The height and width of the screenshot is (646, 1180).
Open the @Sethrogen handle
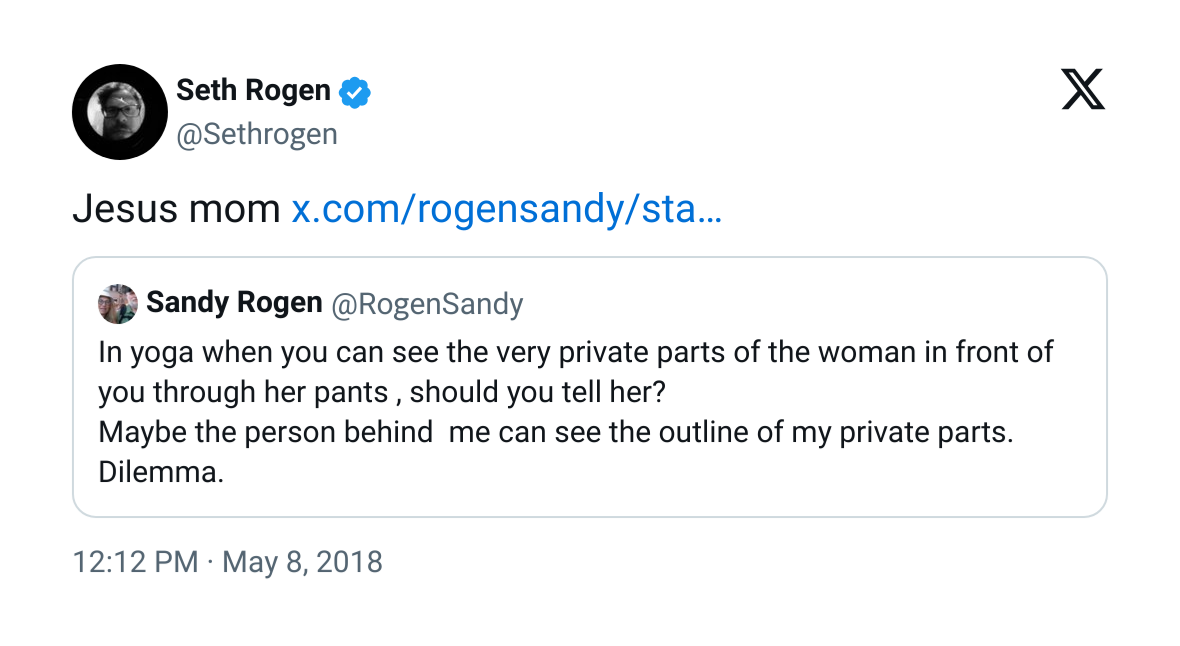[x=257, y=134]
